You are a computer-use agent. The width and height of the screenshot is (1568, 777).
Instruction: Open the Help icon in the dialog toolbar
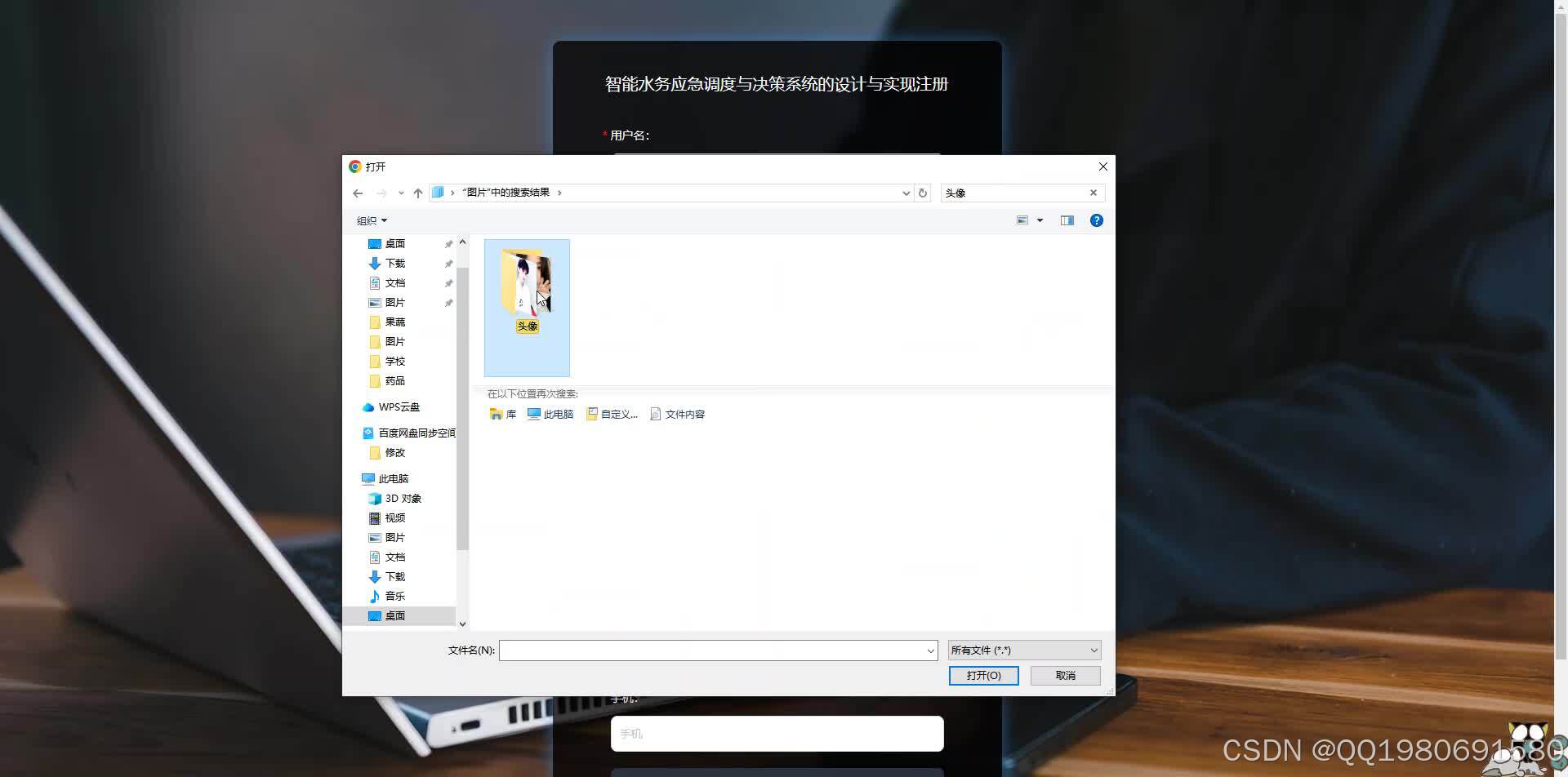1096,220
